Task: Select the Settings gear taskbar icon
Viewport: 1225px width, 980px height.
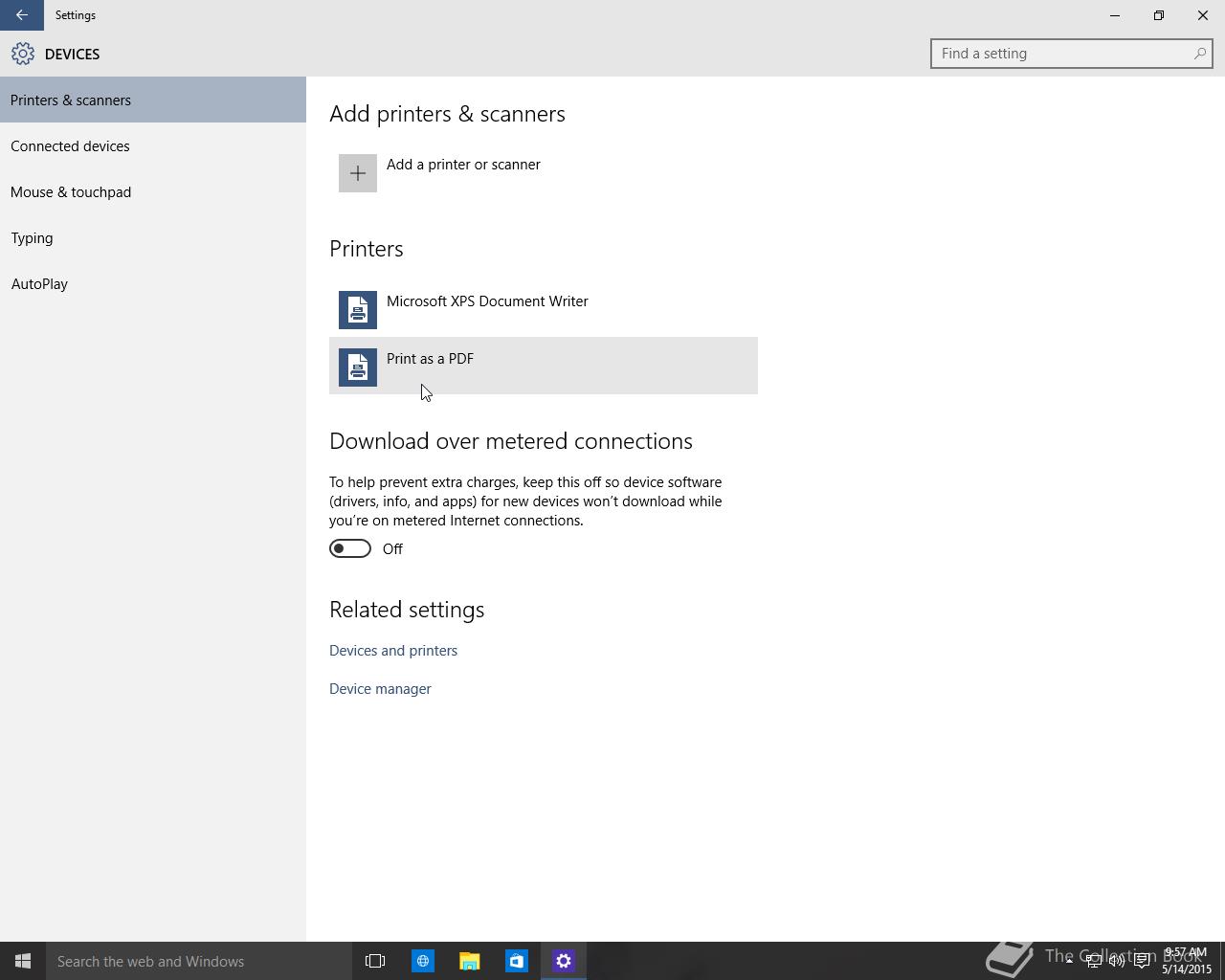Action: coord(564,961)
